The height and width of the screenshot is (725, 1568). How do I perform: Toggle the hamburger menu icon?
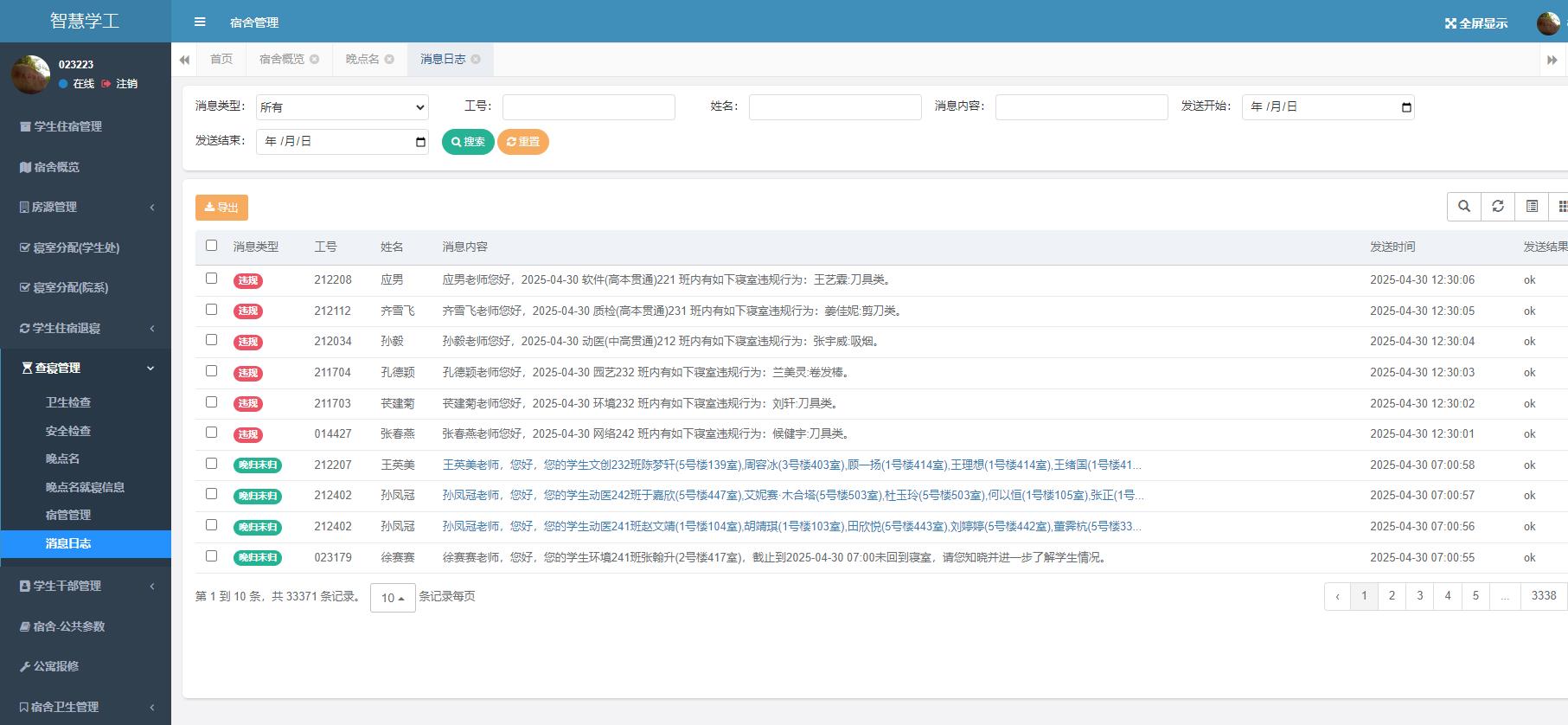pyautogui.click(x=200, y=22)
